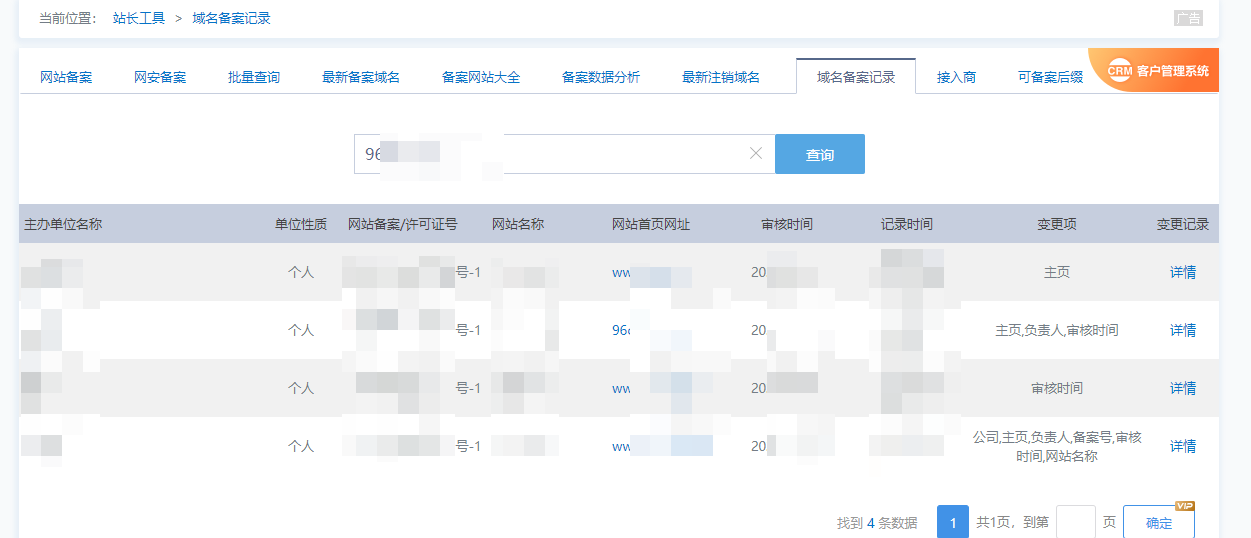Screen dimensions: 1251x538
Task: Click the 找到 4 条数据 result count
Action: [877, 523]
